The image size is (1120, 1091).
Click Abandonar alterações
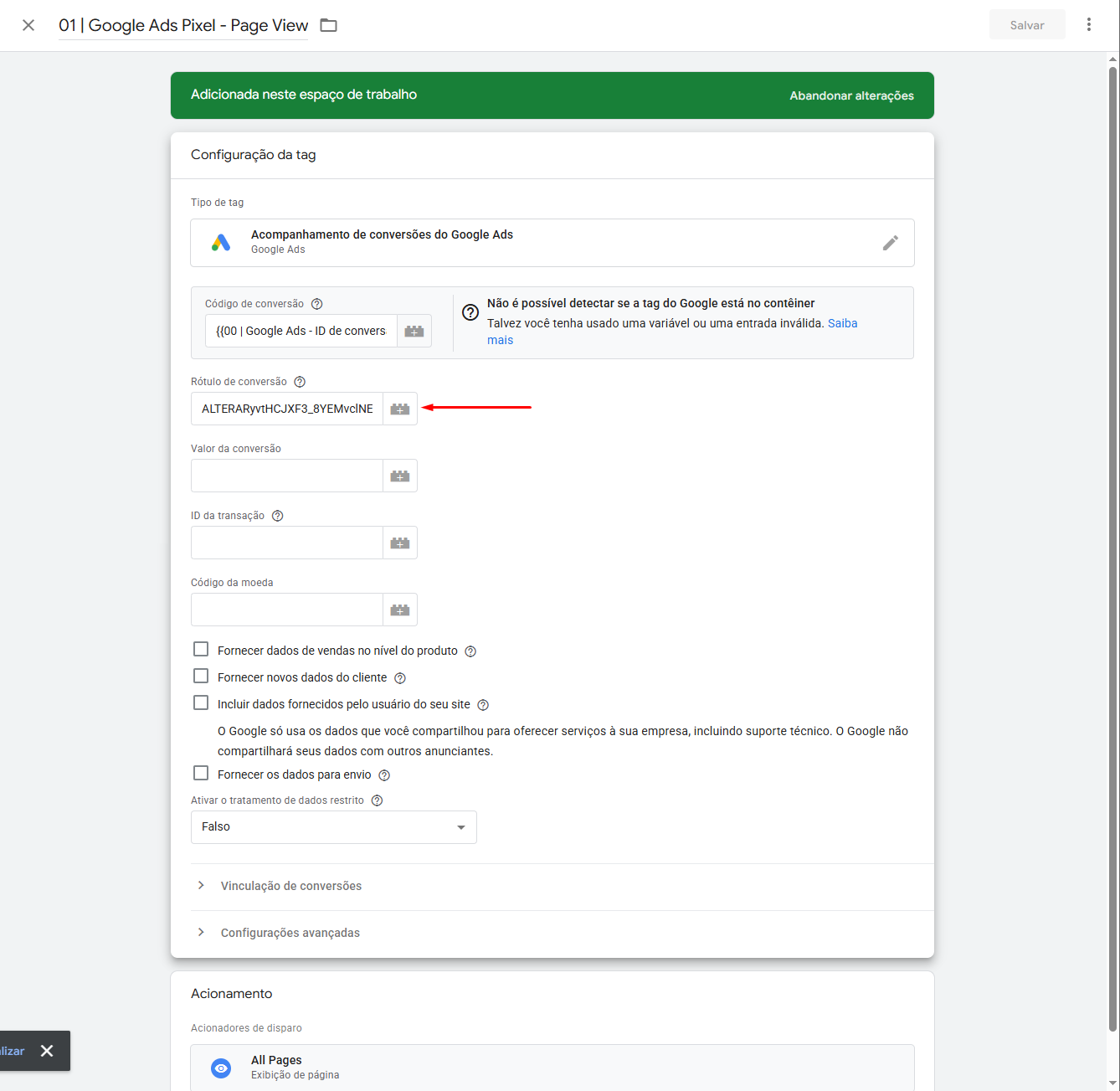tap(851, 95)
